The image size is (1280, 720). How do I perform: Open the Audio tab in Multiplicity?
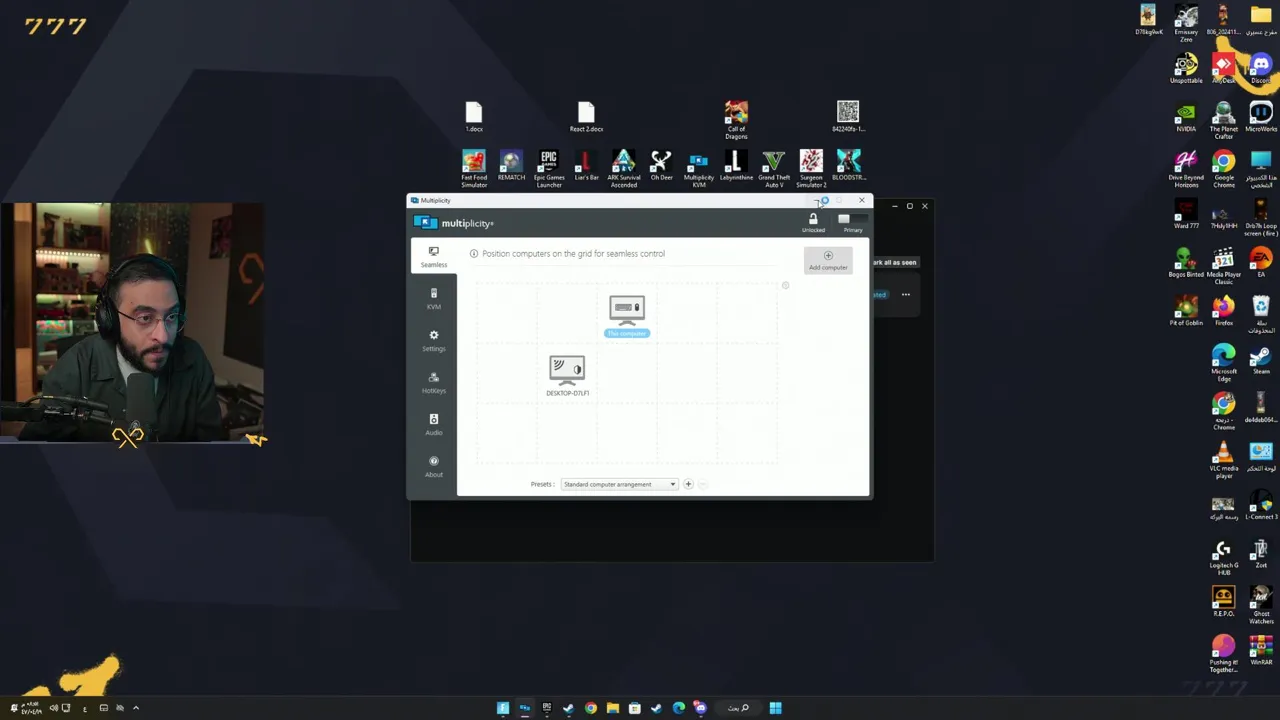tap(433, 425)
